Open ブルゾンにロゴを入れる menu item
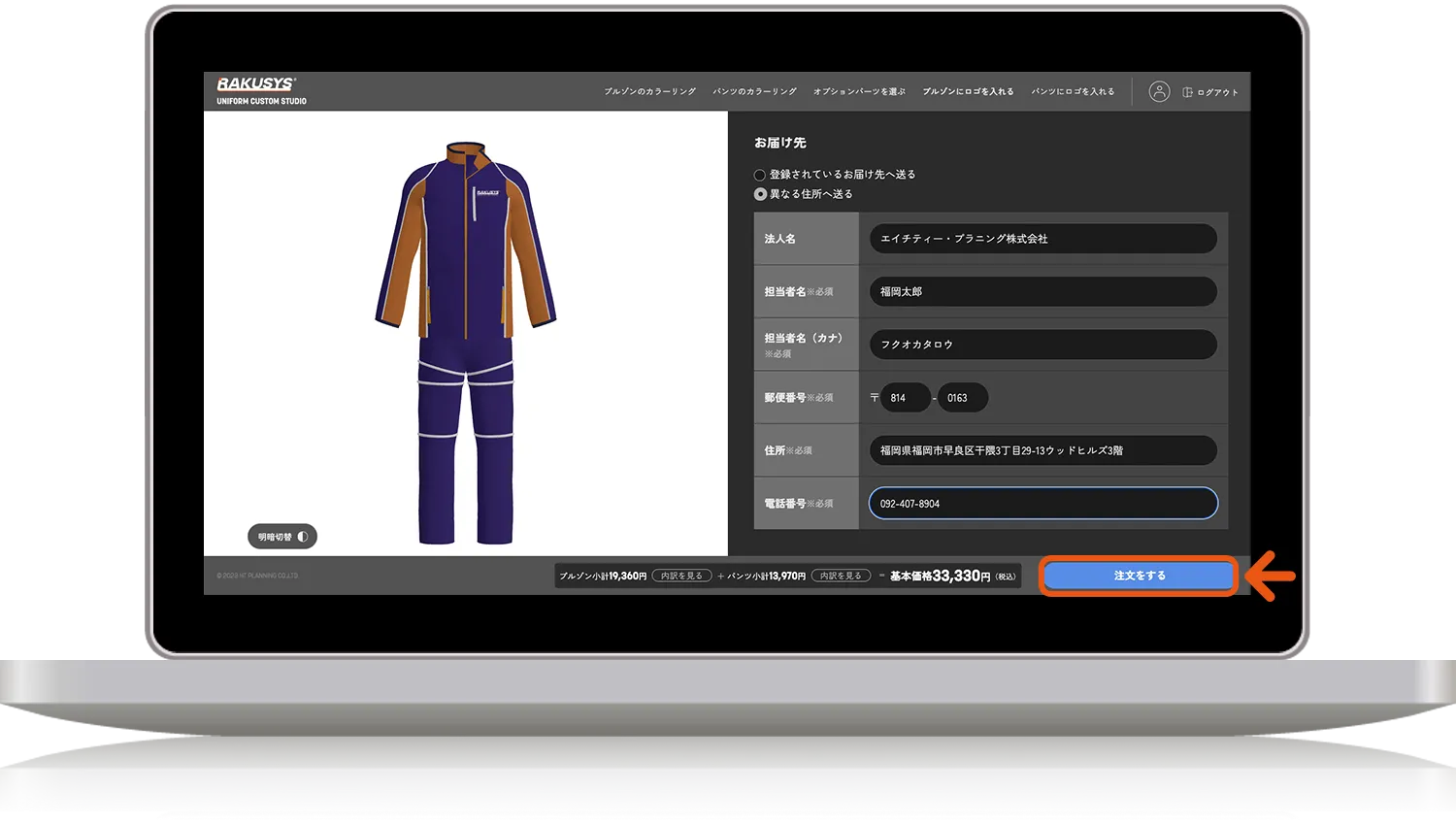The height and width of the screenshot is (825, 1456). (968, 91)
